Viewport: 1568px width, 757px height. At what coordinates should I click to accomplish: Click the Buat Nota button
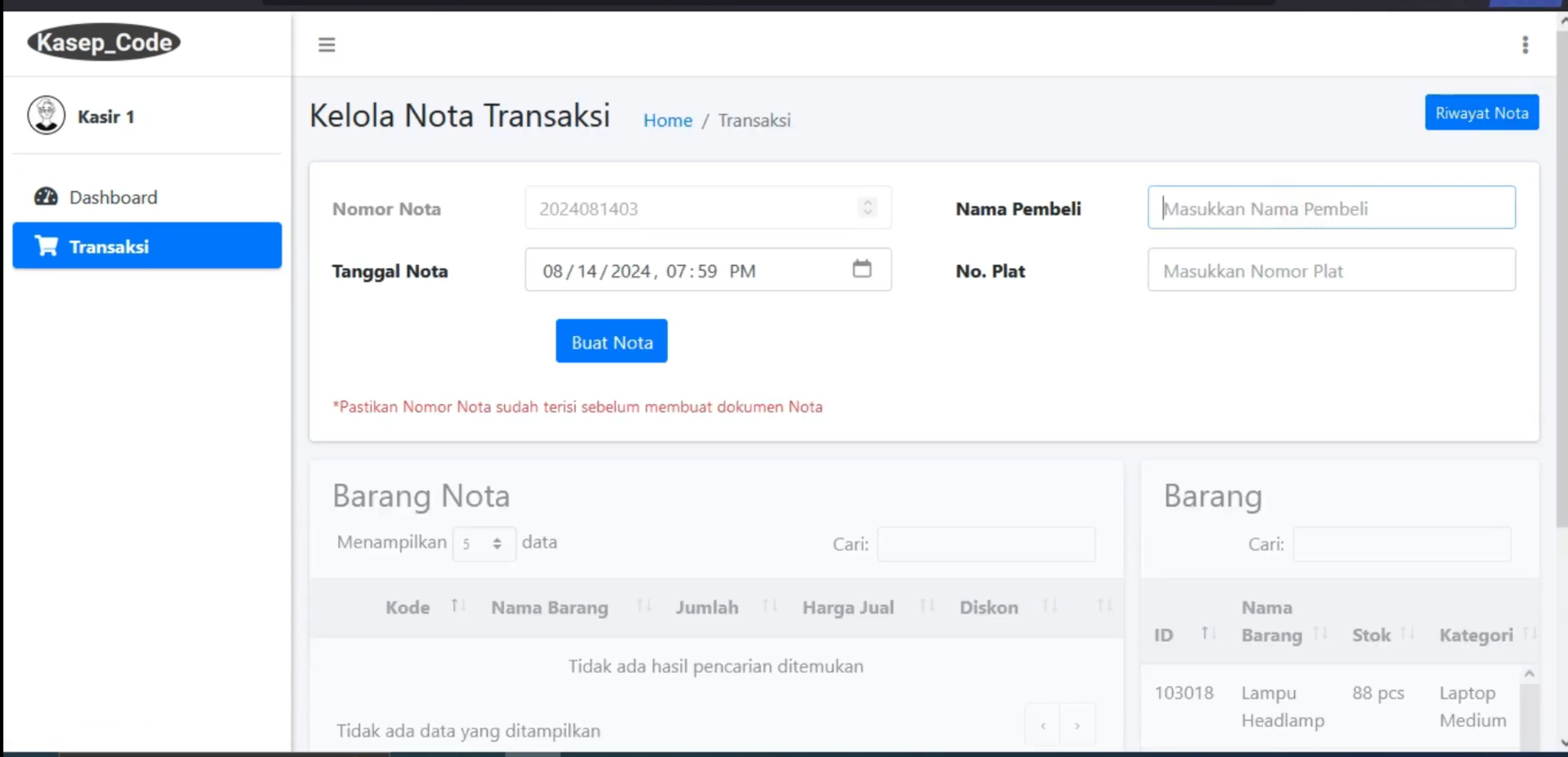pos(611,341)
